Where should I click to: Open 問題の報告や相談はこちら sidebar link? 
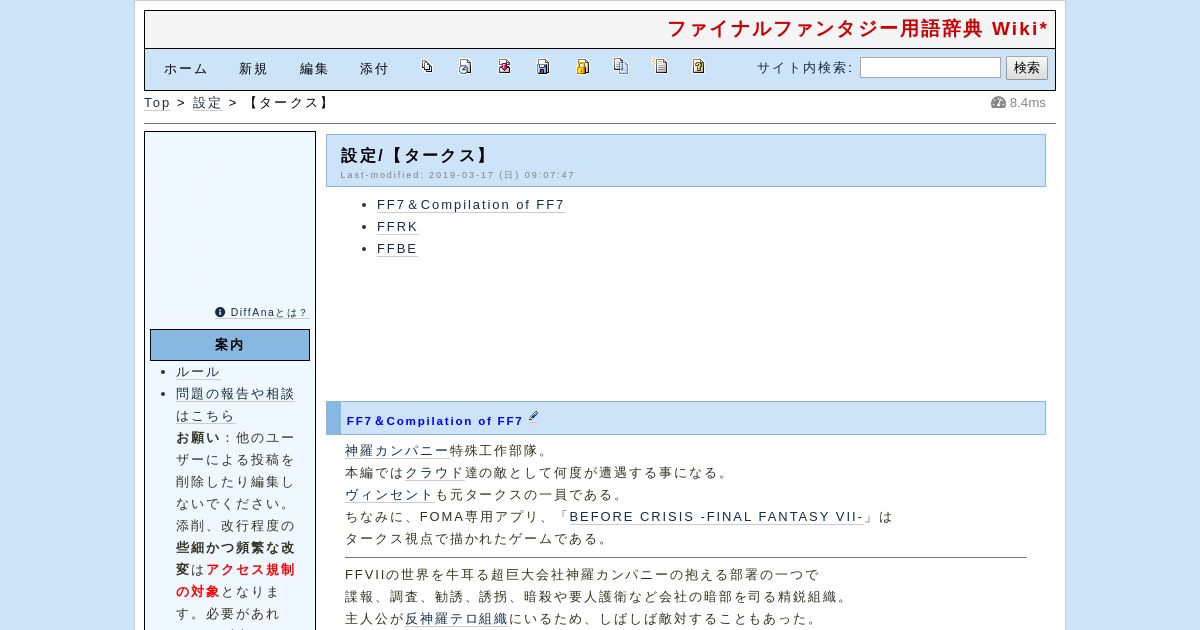click(235, 405)
